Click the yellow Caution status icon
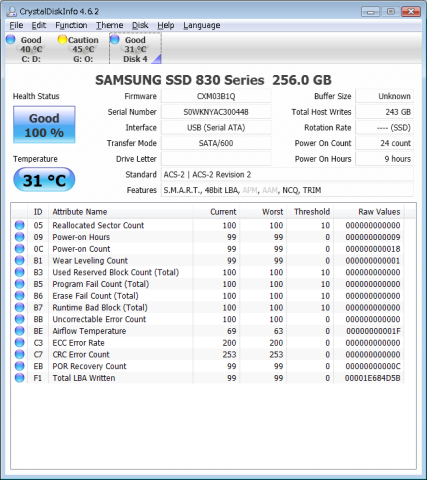The width and height of the screenshot is (427, 480). [x=62, y=39]
